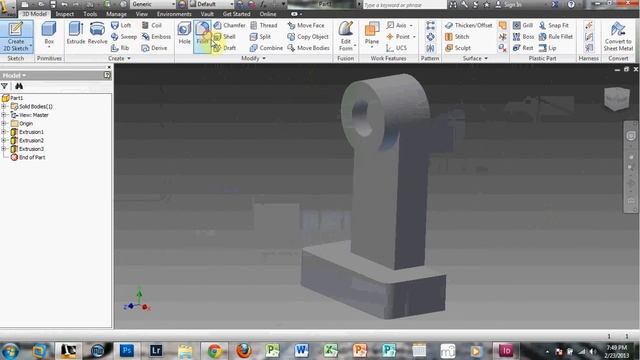Pick the Emboss tool
Viewport: 640px width, 360px height.
point(156,37)
